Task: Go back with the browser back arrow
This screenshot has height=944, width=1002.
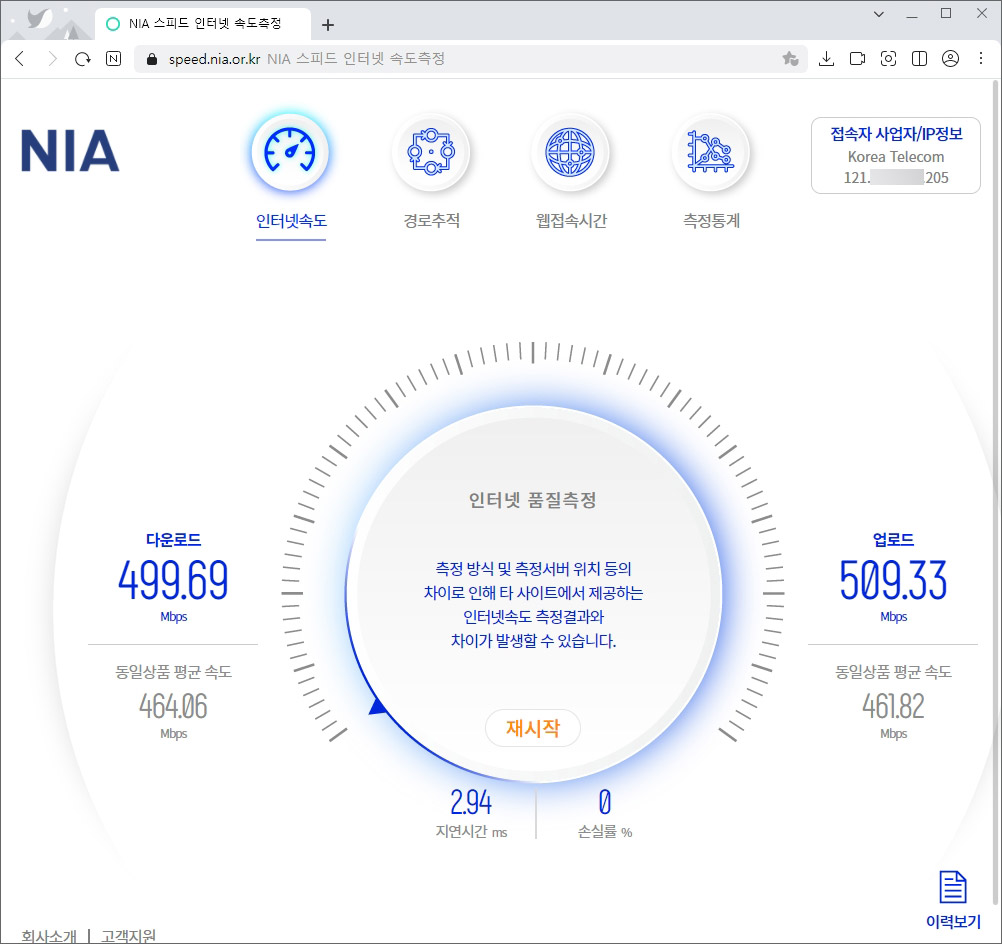Action: (20, 59)
